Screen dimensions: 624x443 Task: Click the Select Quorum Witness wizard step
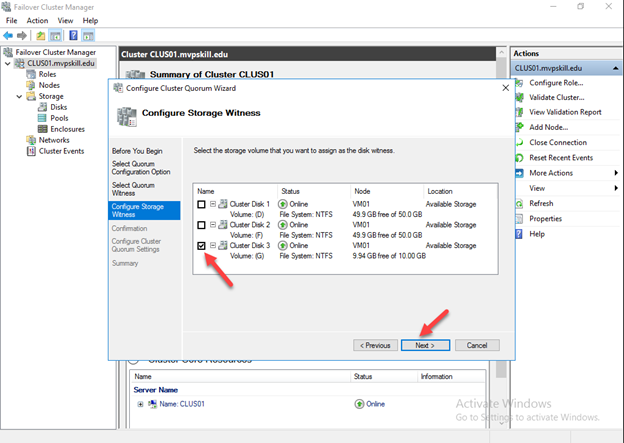(133, 189)
